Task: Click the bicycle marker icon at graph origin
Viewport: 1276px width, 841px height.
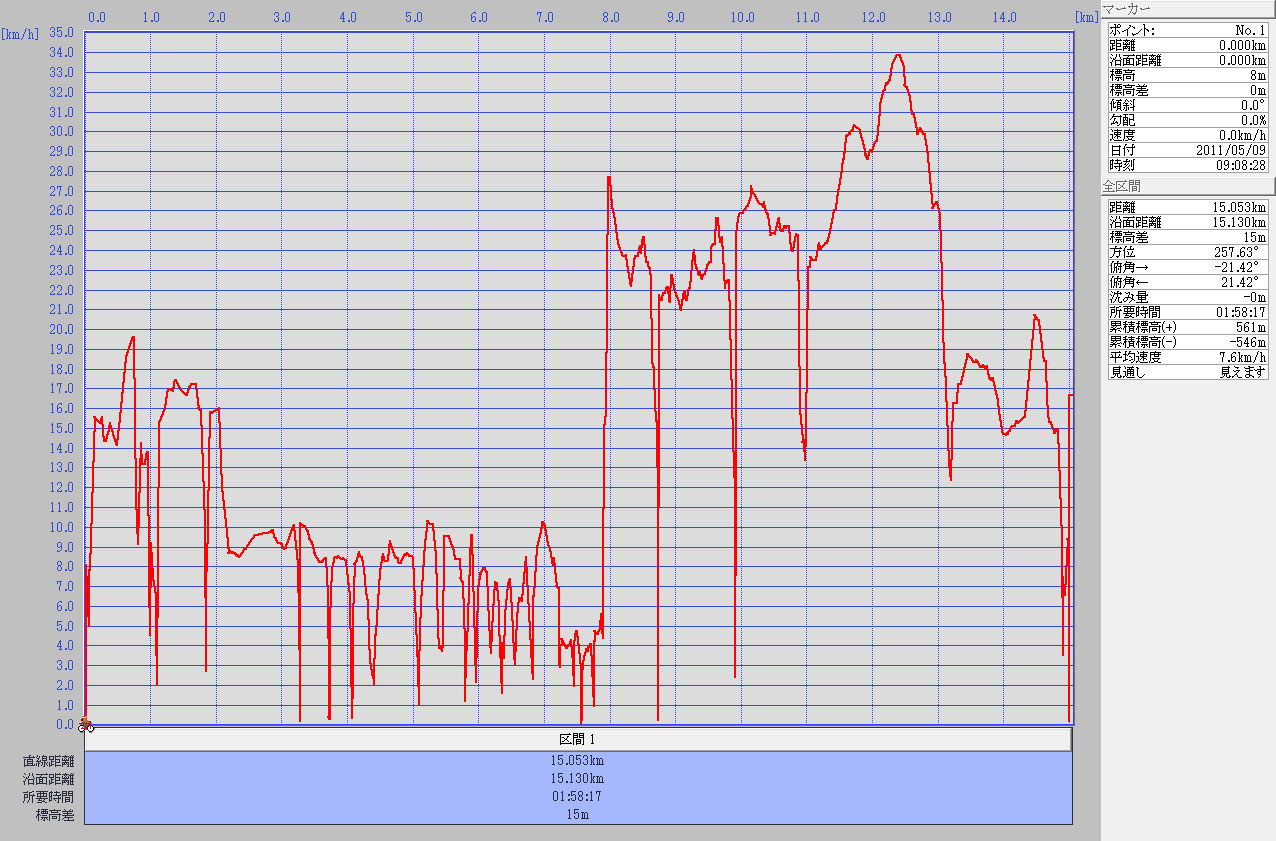Action: [x=87, y=725]
